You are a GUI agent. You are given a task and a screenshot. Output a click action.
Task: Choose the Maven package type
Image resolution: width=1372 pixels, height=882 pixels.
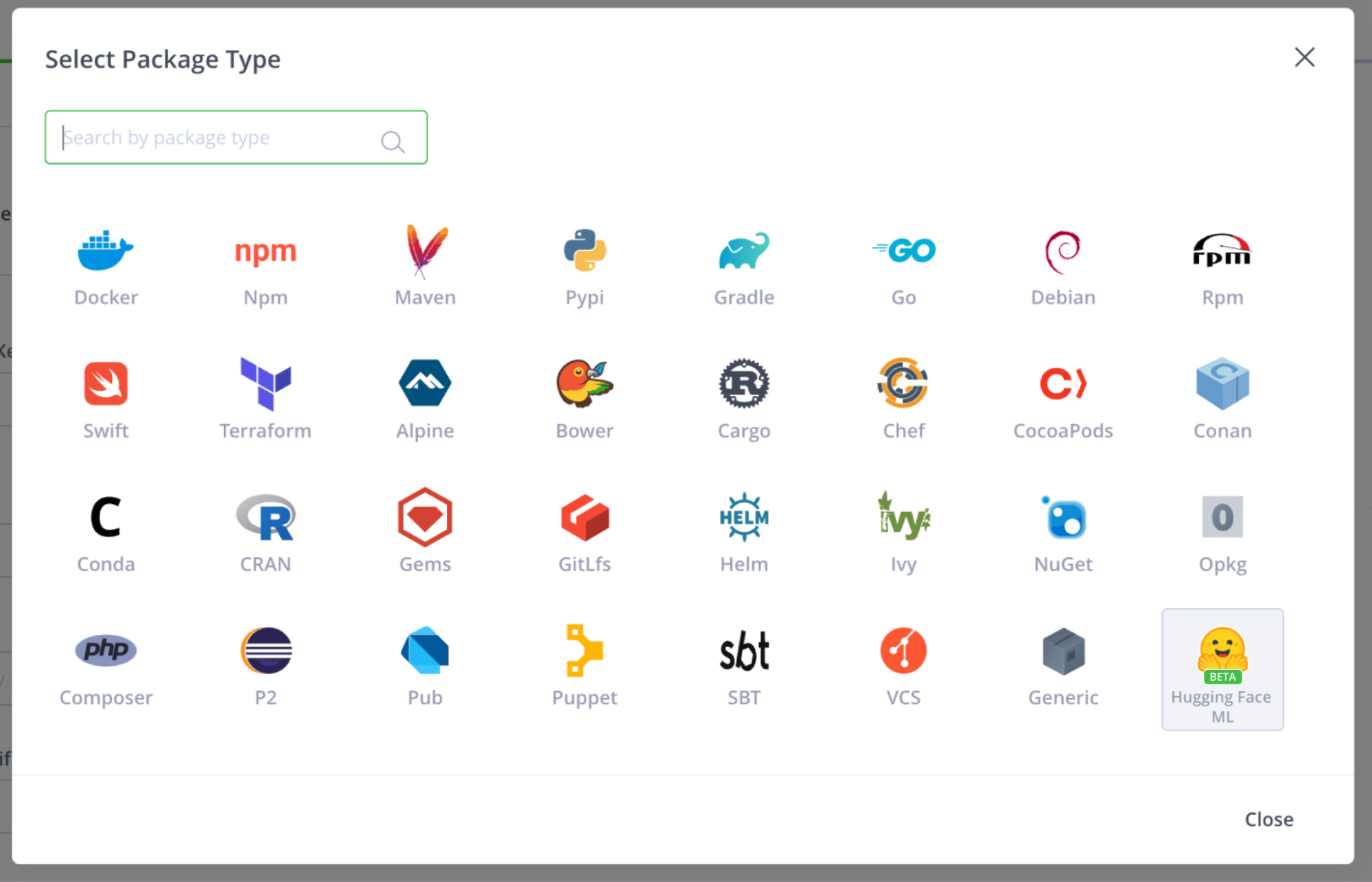click(x=424, y=268)
